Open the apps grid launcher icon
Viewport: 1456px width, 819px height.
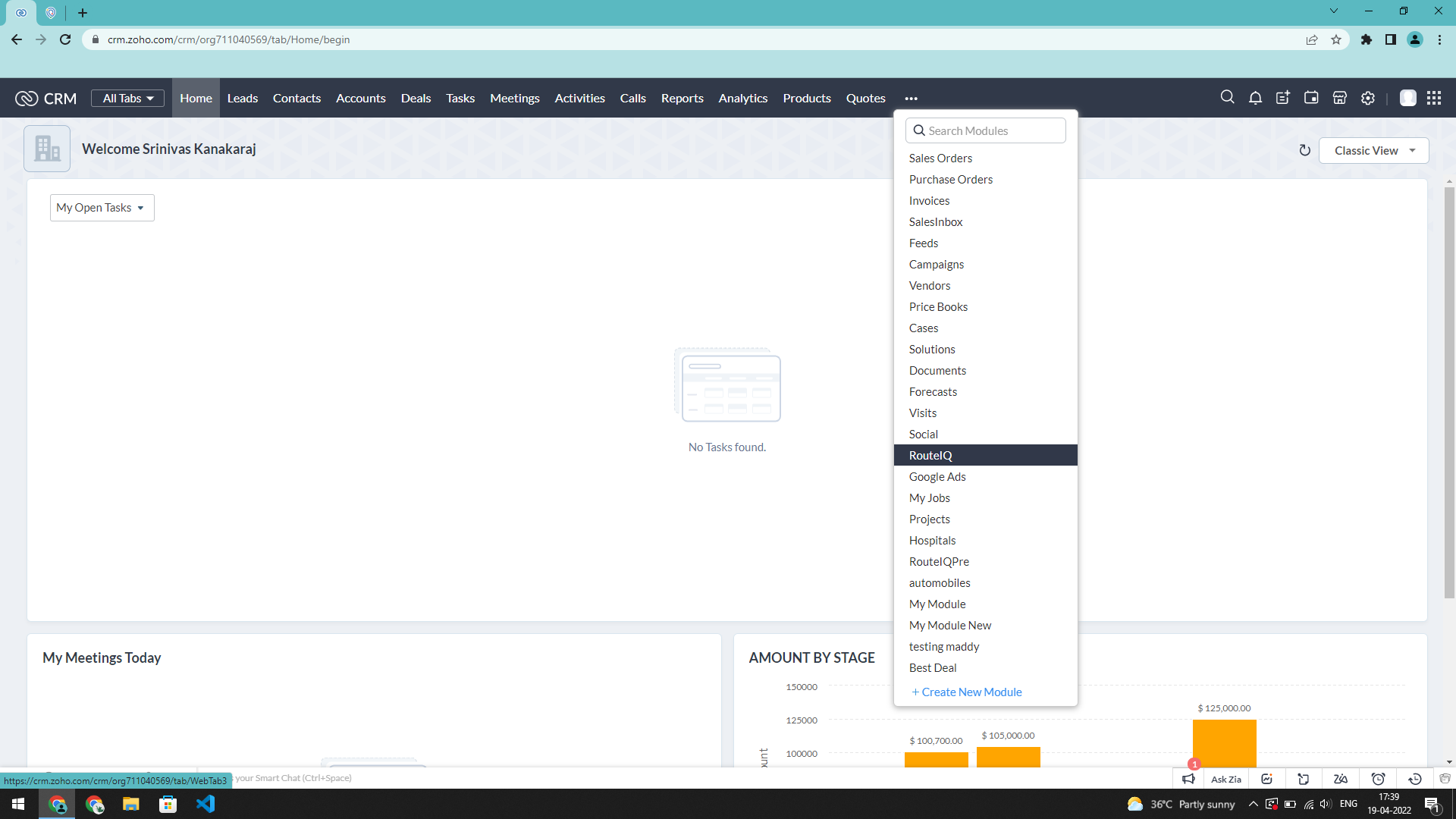[1434, 98]
